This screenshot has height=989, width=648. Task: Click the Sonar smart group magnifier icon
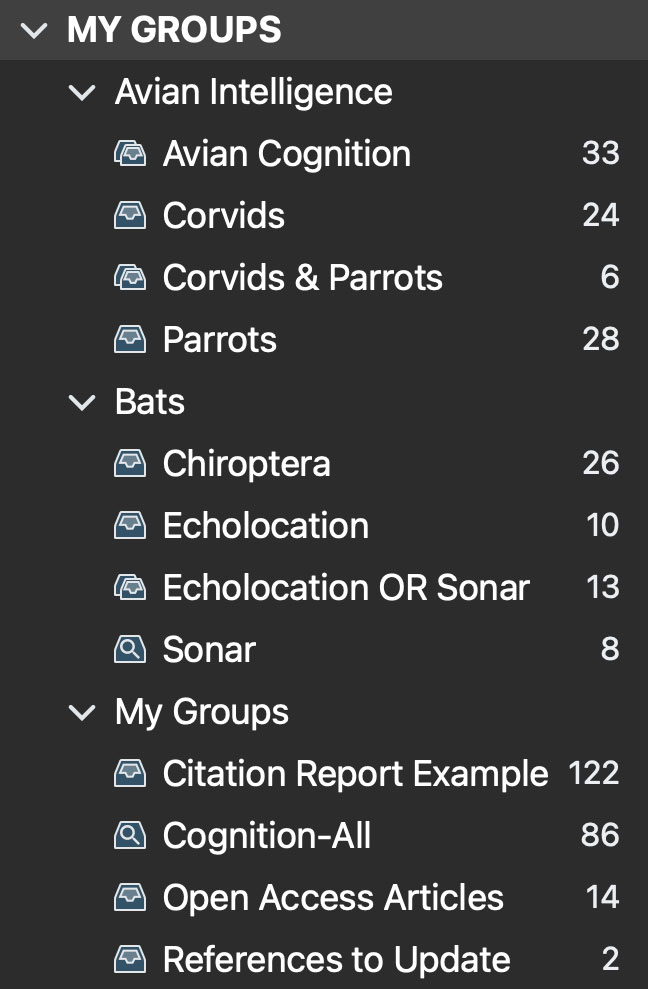130,650
